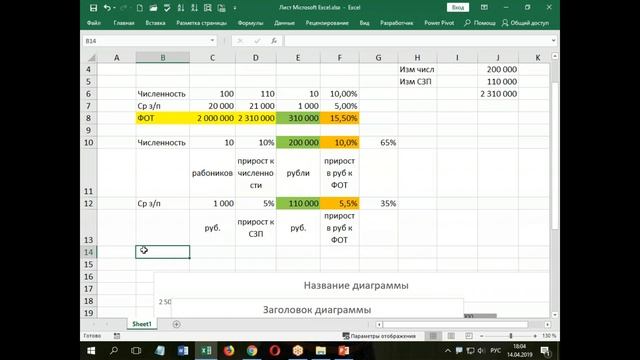Save the workbook with the floppy icon

pos(93,8)
